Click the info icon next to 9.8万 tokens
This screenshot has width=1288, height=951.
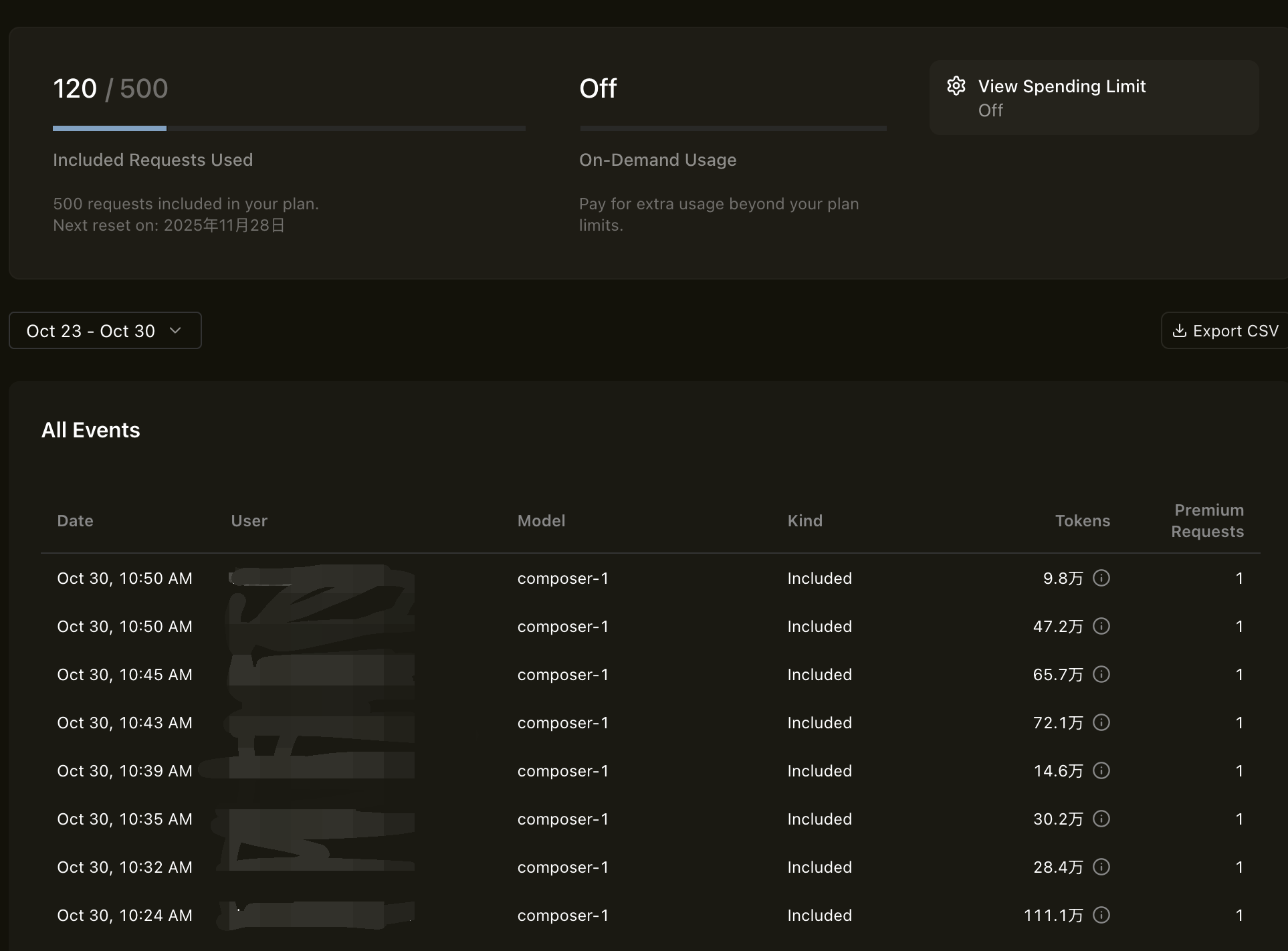coord(1101,578)
